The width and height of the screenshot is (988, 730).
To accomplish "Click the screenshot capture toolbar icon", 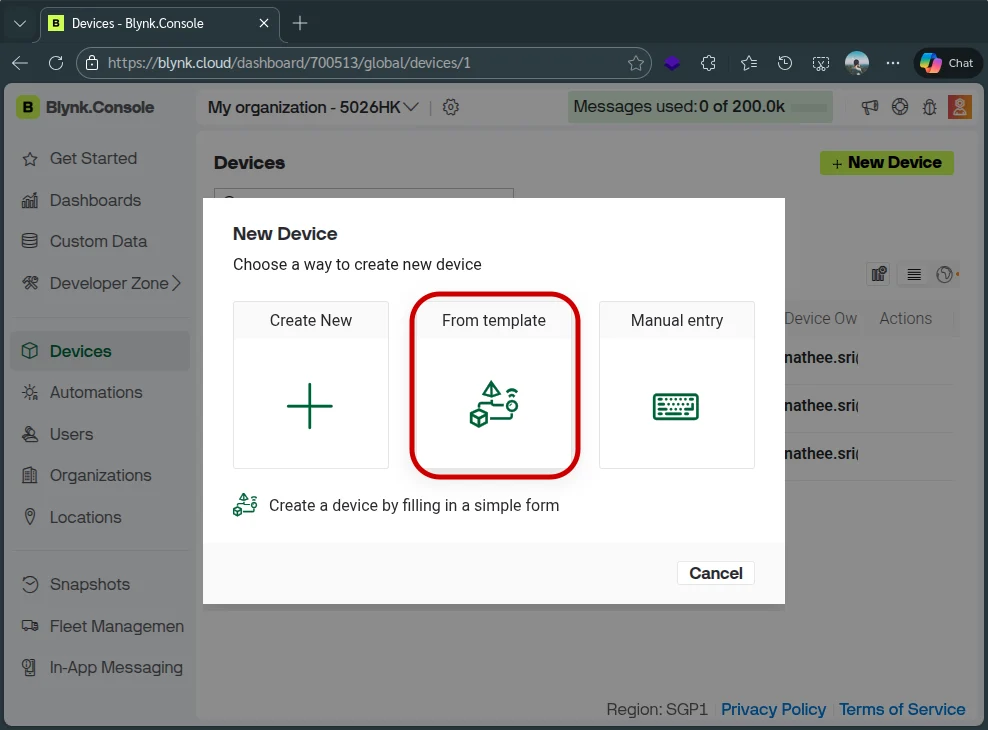I will 820,63.
